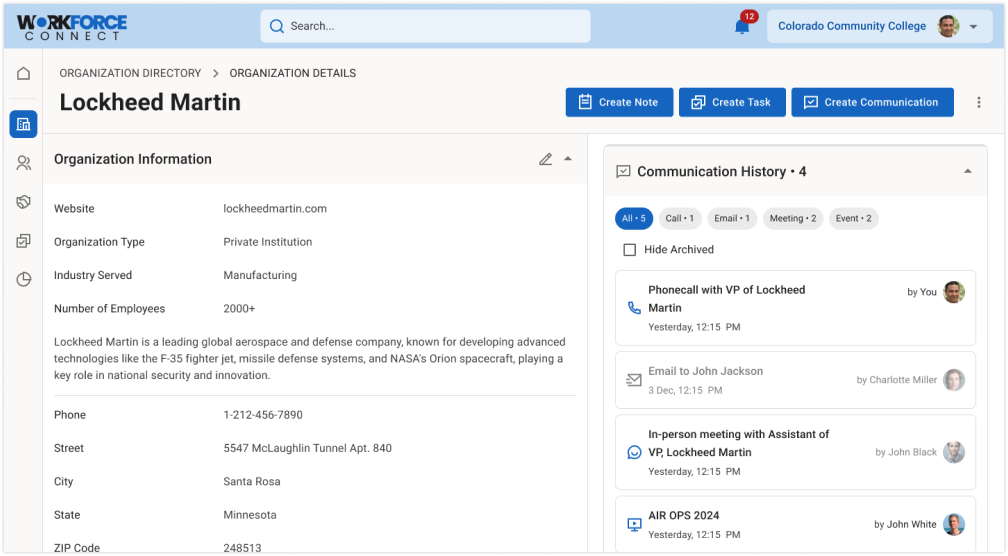Click the Search input field
This screenshot has width=1008, height=556.
tap(425, 27)
